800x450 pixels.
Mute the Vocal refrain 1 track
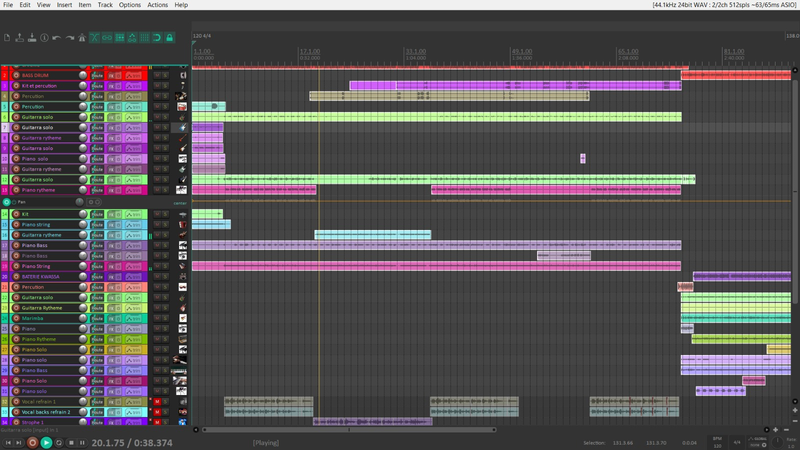(x=157, y=401)
